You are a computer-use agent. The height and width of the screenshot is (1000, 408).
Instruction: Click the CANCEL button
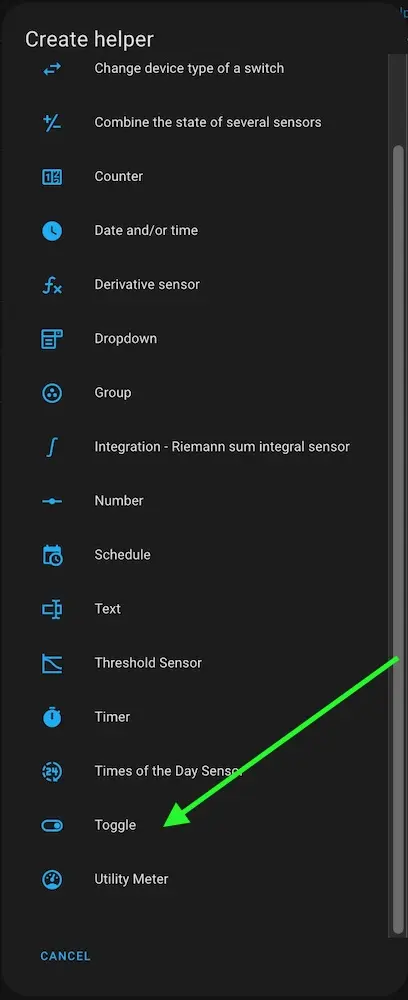click(66, 956)
